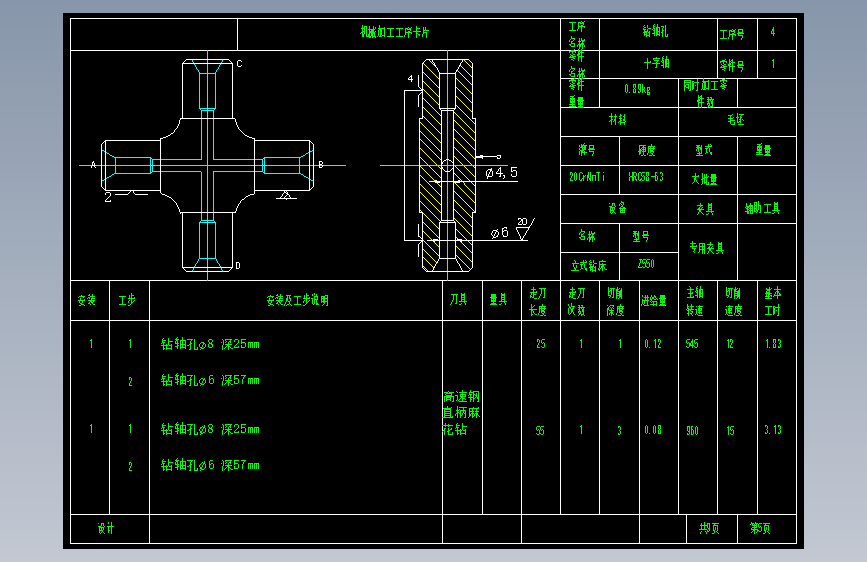Click the 型式 column label
The width and height of the screenshot is (867, 562).
(x=704, y=150)
